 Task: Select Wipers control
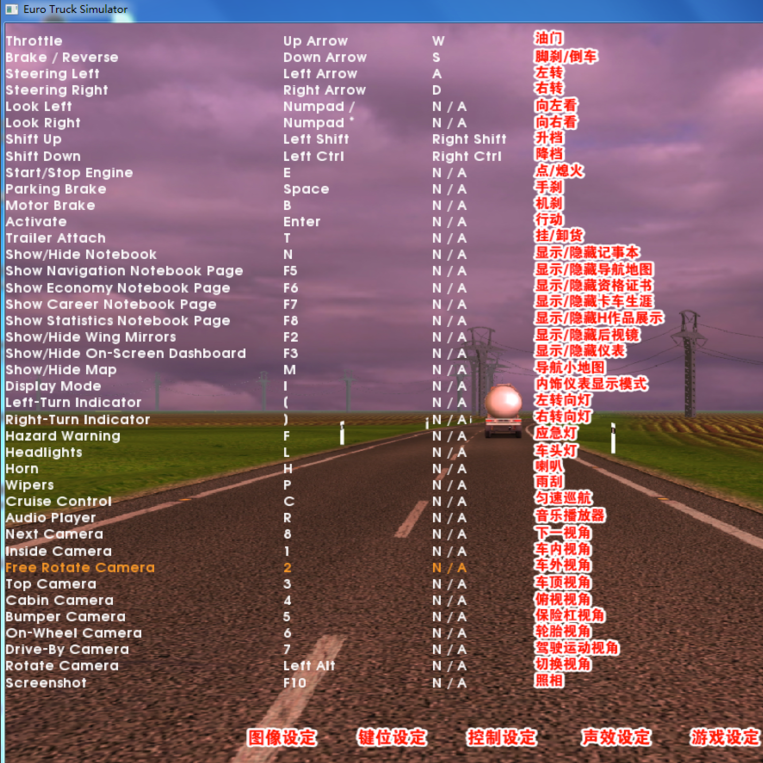click(x=30, y=485)
